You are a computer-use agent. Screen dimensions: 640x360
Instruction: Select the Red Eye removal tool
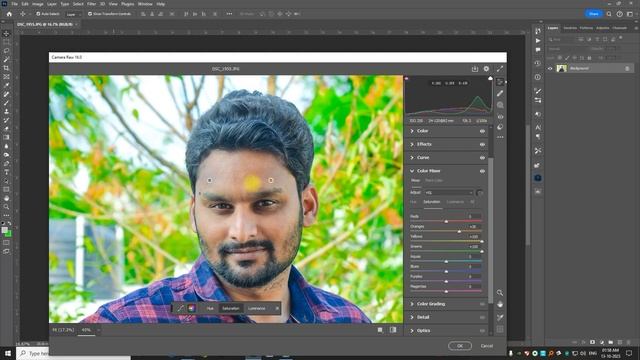[500, 117]
